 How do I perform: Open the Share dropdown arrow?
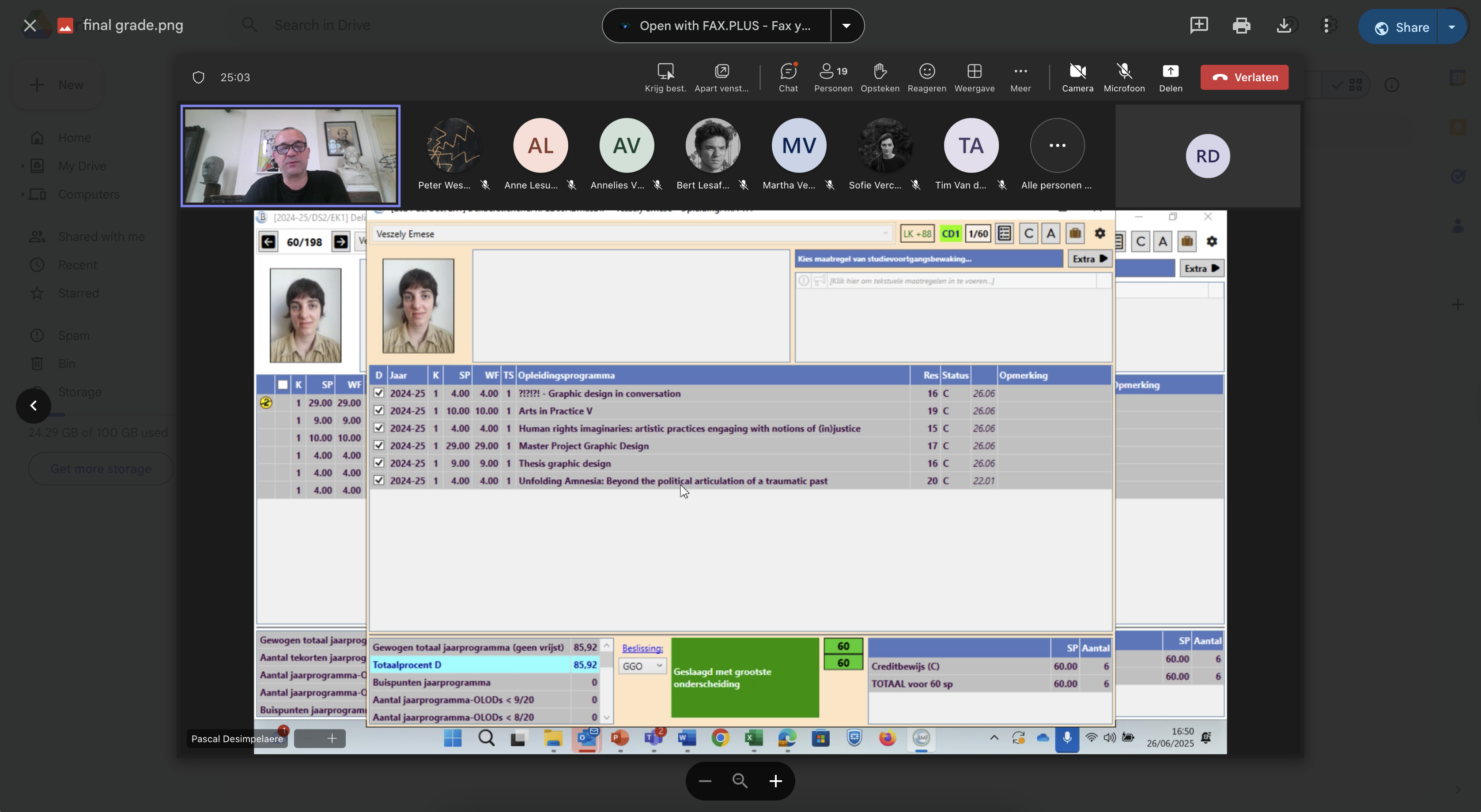pyautogui.click(x=1452, y=27)
